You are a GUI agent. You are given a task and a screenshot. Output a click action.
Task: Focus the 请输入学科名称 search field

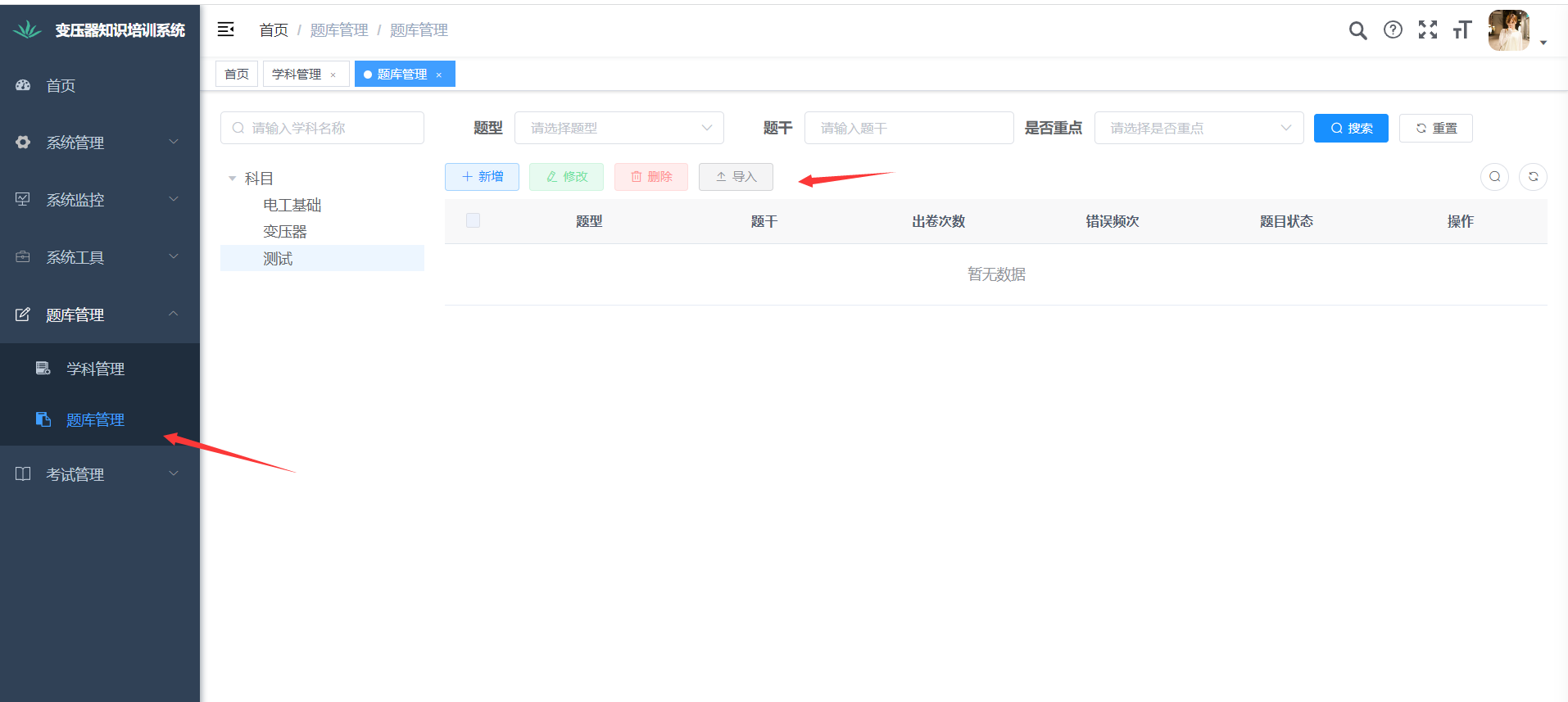(x=322, y=128)
